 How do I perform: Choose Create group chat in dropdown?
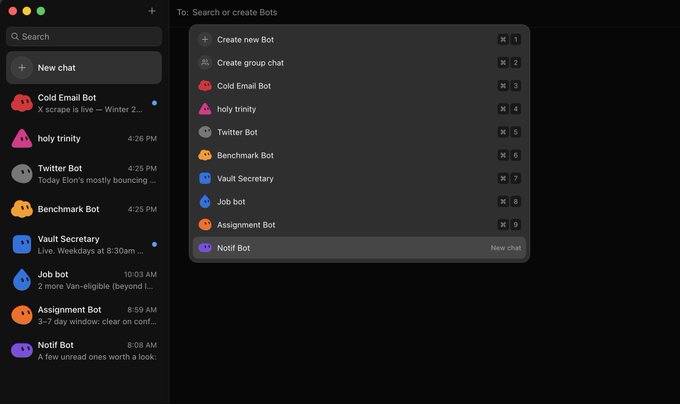tap(360, 63)
